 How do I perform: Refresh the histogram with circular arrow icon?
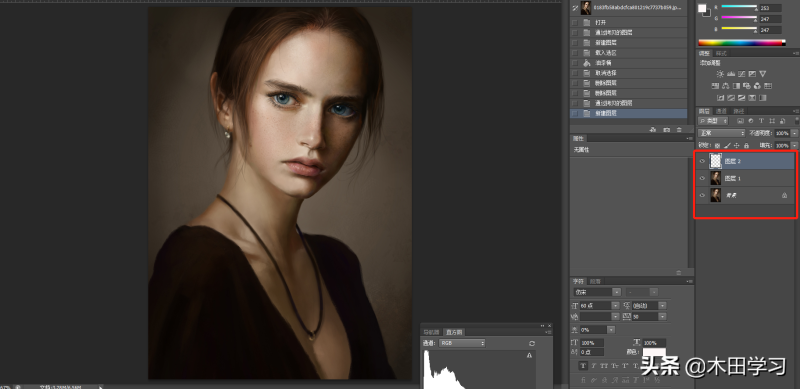[532, 344]
